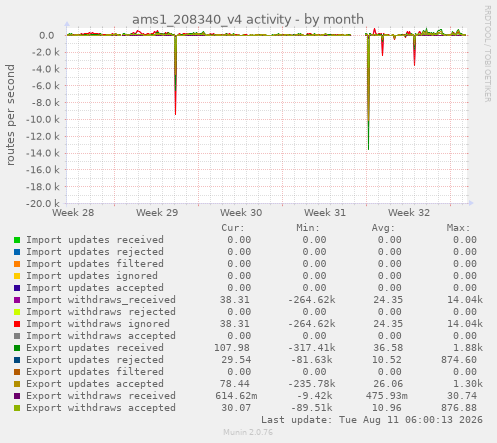
Task: Click the RRDTOOL / TOBI OETIKER side label
Action: click(x=487, y=53)
